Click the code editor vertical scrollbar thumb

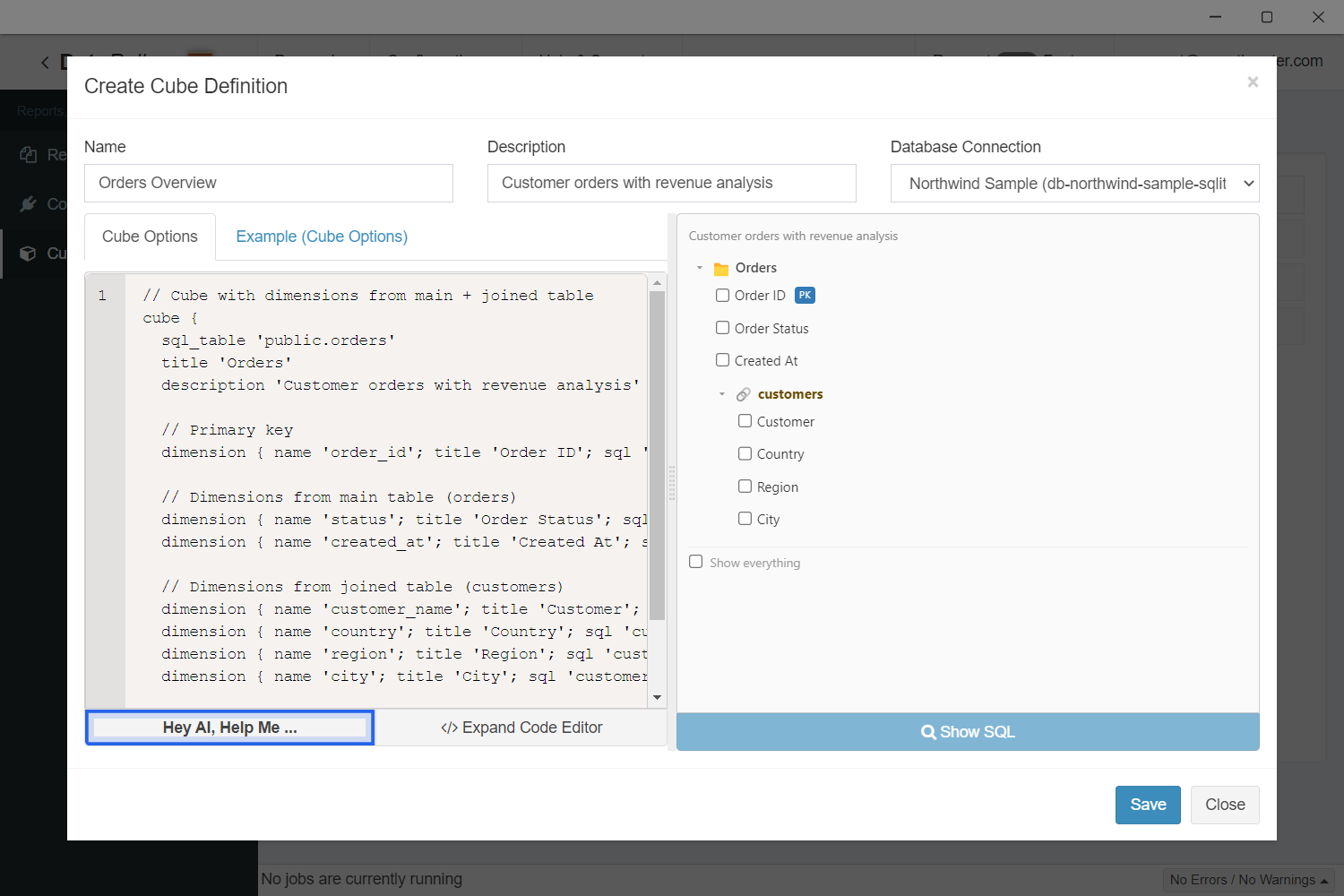[x=658, y=455]
